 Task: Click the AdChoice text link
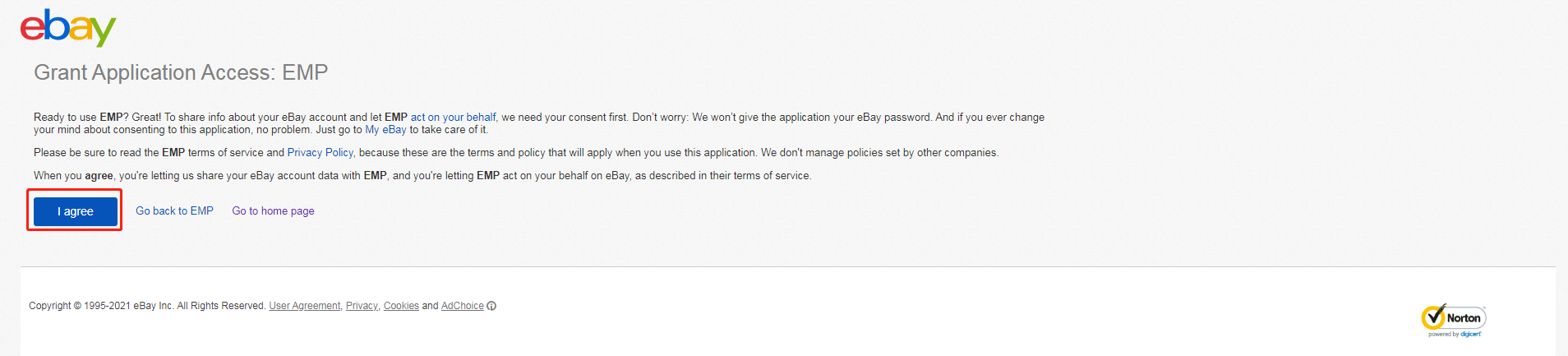[x=463, y=306]
